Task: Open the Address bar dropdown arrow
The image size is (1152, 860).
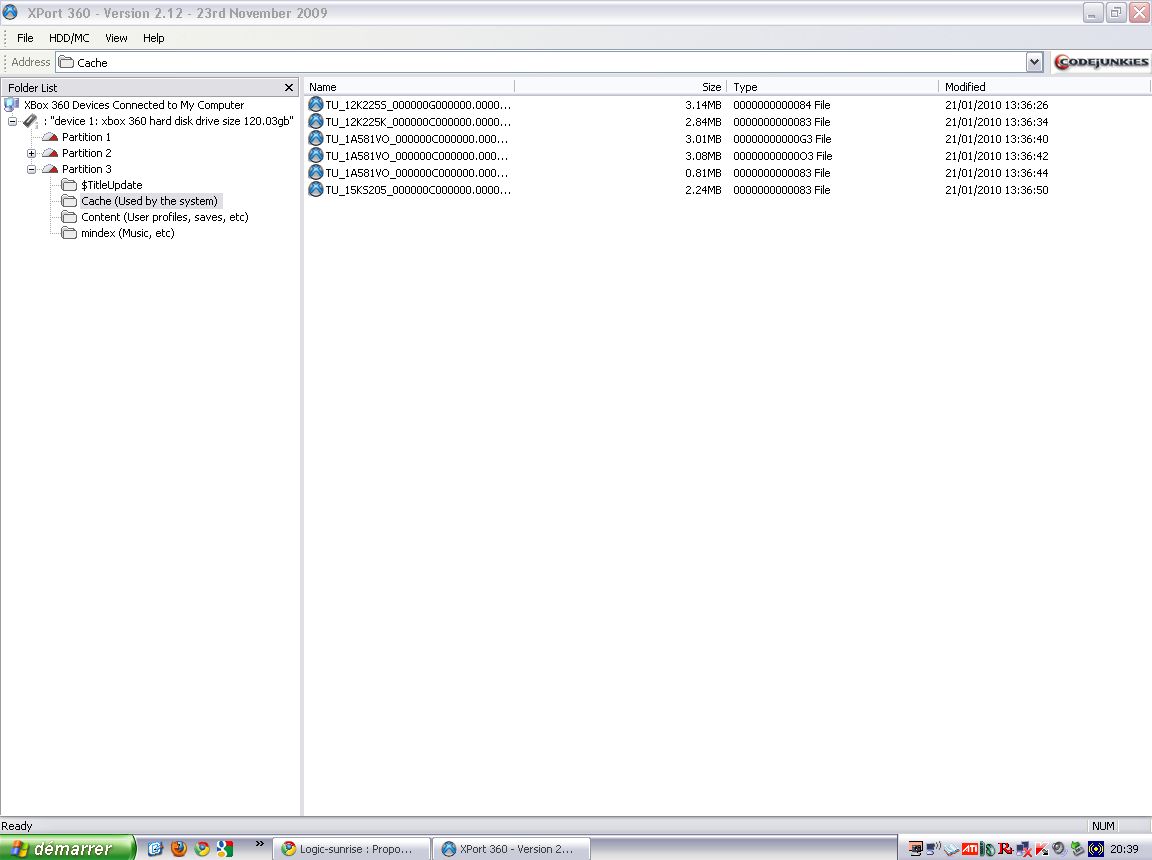Action: click(1034, 62)
